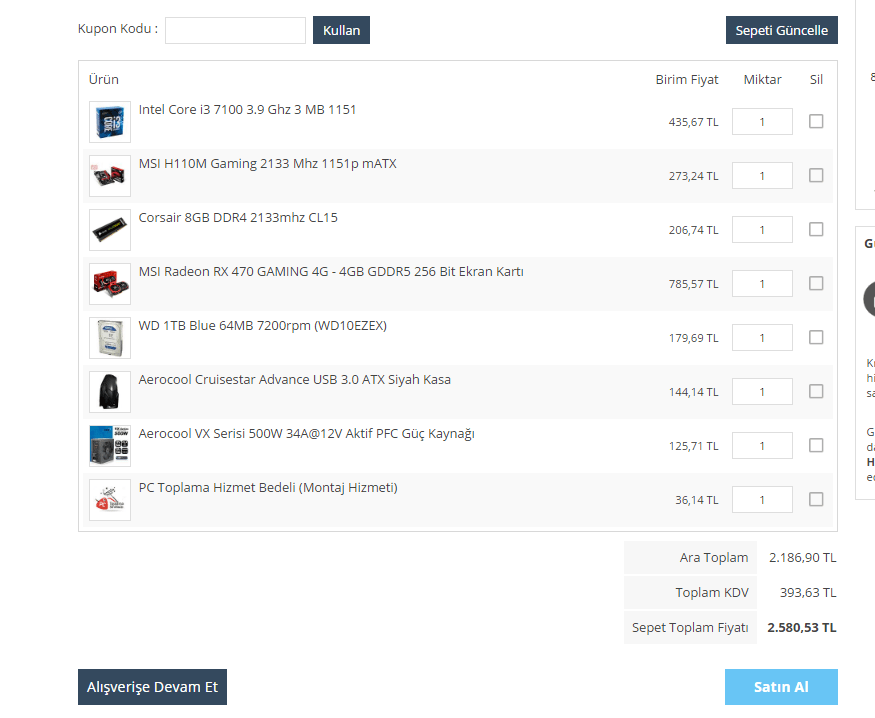Image resolution: width=875 pixels, height=718 pixels.
Task: Open MSI H110M Gaming motherboard thumbnail
Action: tap(110, 176)
